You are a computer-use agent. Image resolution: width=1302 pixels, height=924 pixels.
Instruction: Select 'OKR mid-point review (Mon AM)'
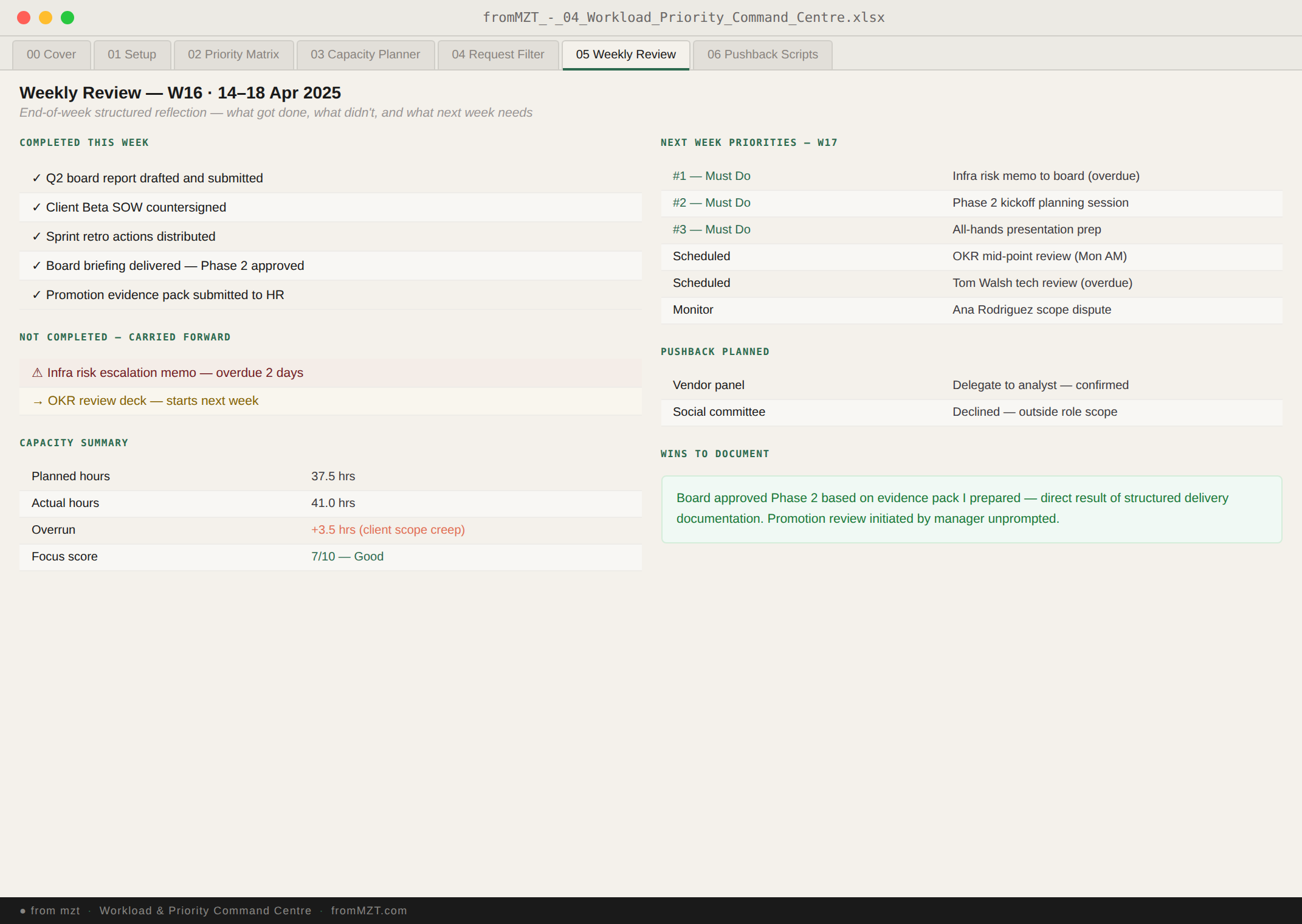[x=1039, y=257]
